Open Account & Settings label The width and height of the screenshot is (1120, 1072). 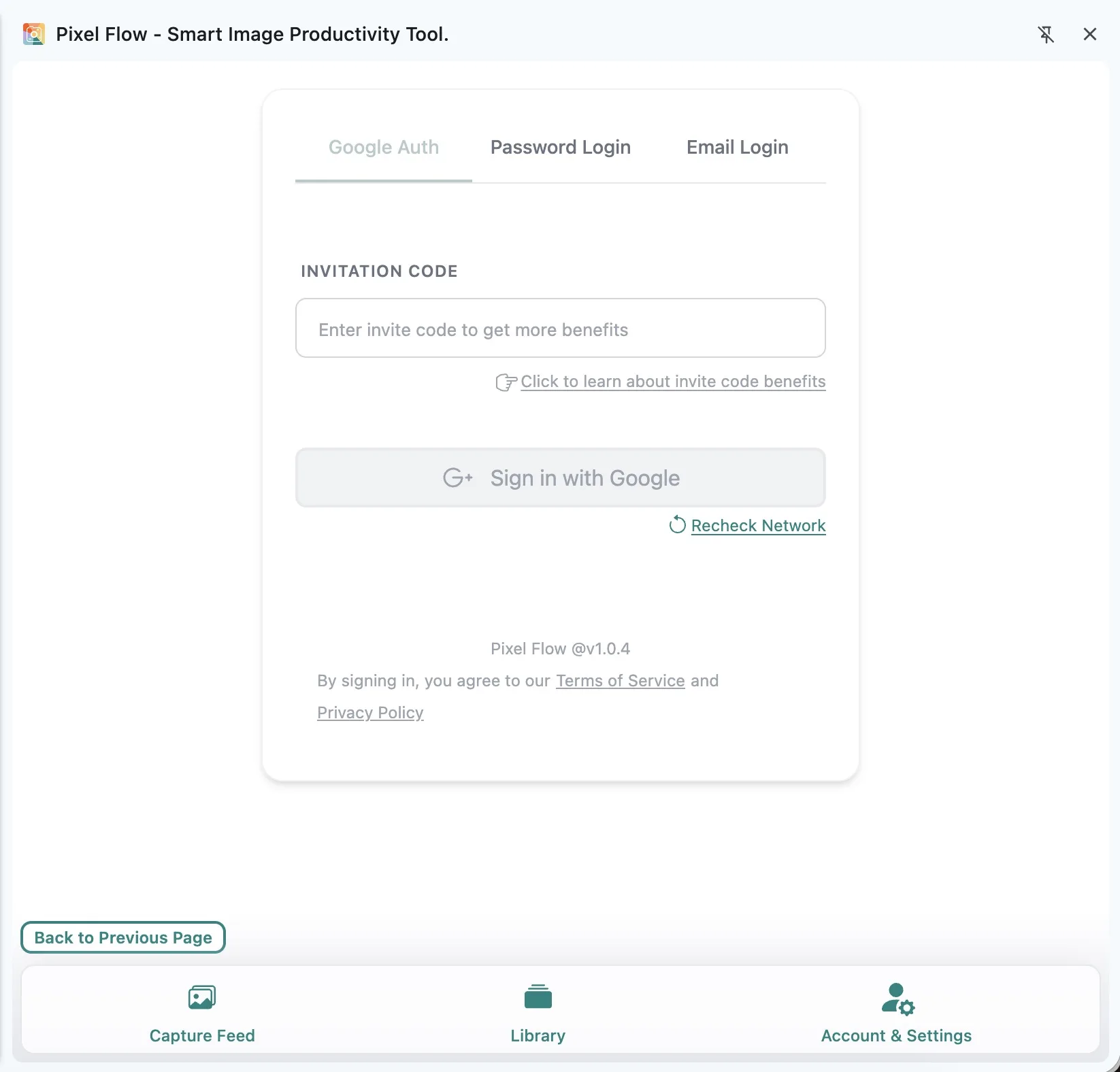(x=896, y=1035)
